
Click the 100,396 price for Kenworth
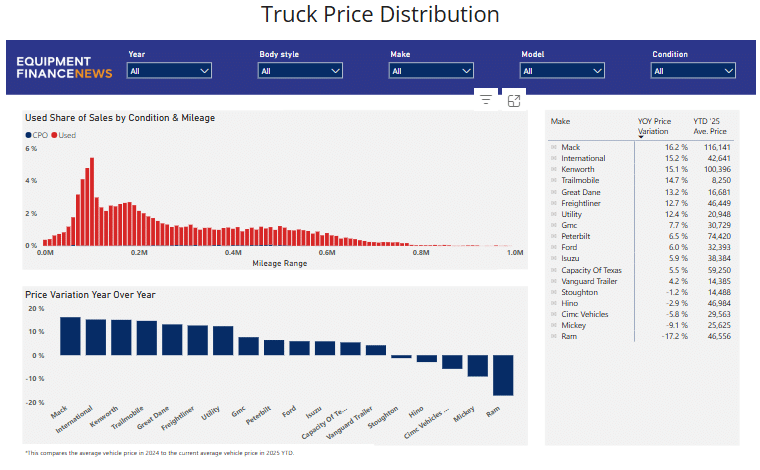[x=717, y=169]
